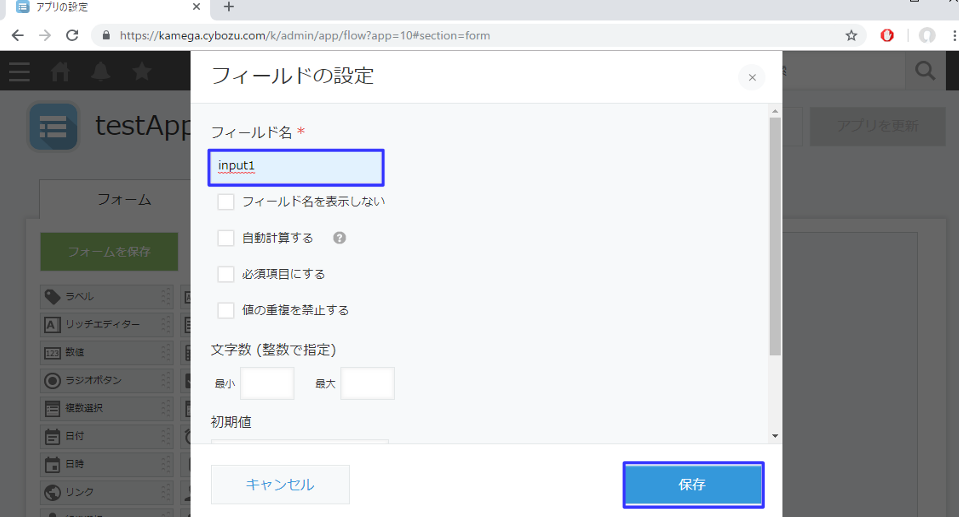Check the hide field name (フィールド名を表示しない) checkbox
Screen dimensions: 959x517
[226, 202]
